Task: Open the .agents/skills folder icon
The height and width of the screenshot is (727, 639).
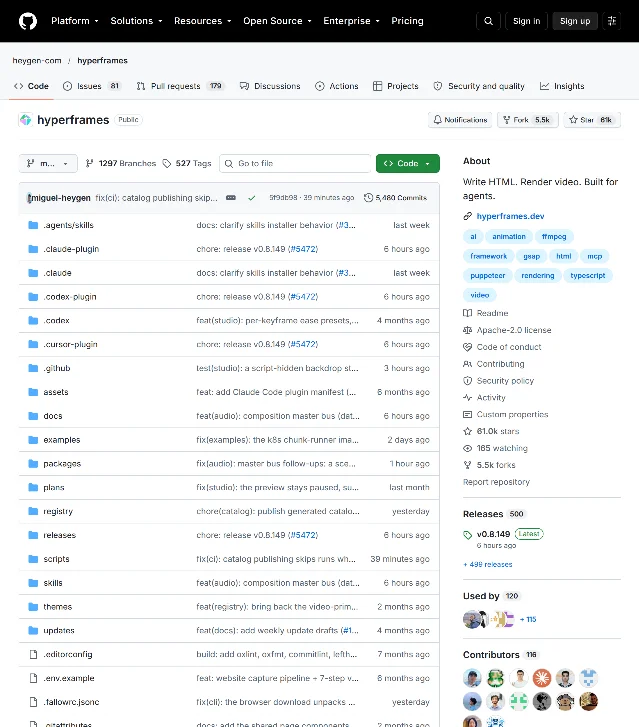Action: [x=33, y=225]
